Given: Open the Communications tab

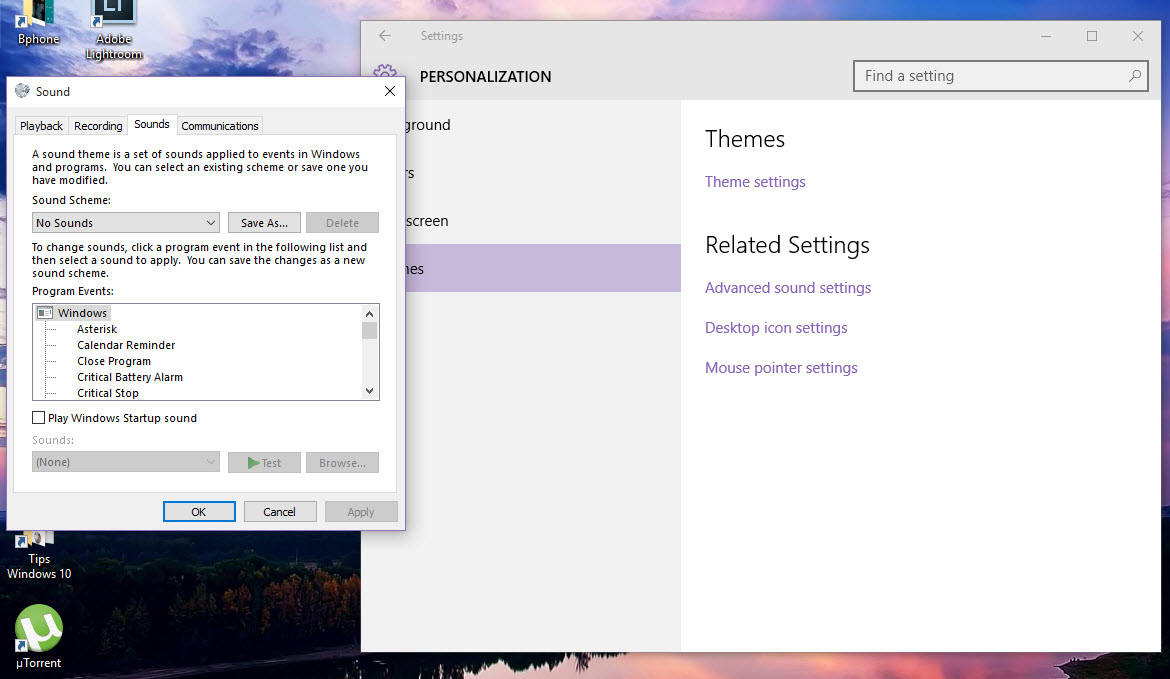Looking at the screenshot, I should 219,125.
